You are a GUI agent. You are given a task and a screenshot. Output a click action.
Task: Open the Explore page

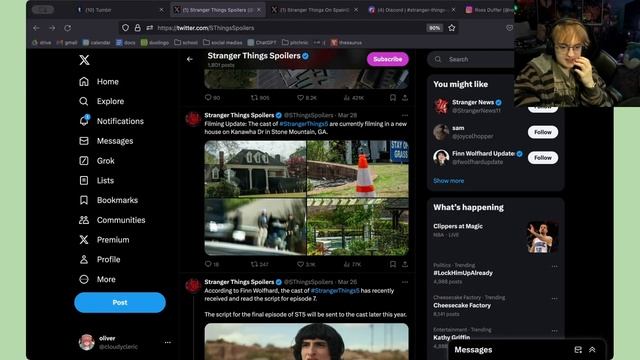(x=101, y=101)
